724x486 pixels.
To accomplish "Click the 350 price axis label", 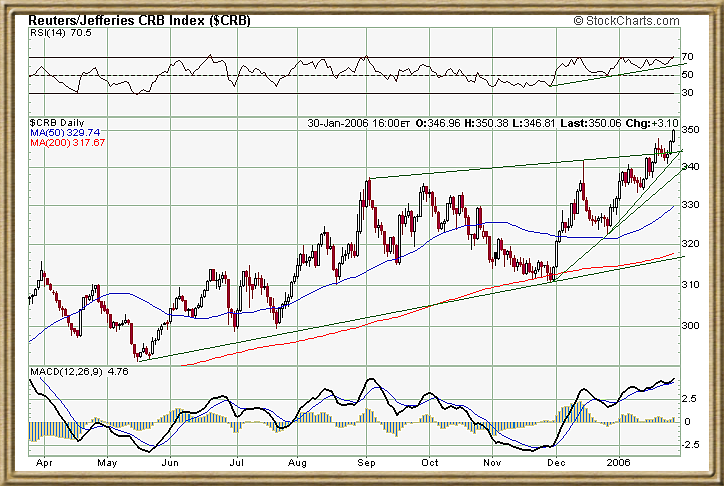I will (691, 131).
